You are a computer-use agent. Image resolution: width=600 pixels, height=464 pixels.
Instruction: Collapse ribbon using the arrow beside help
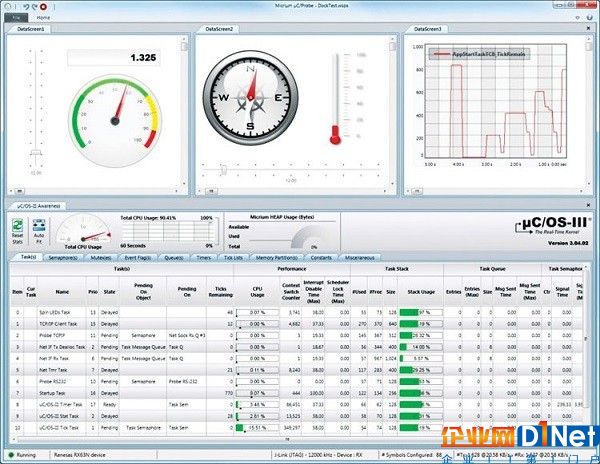[578, 18]
